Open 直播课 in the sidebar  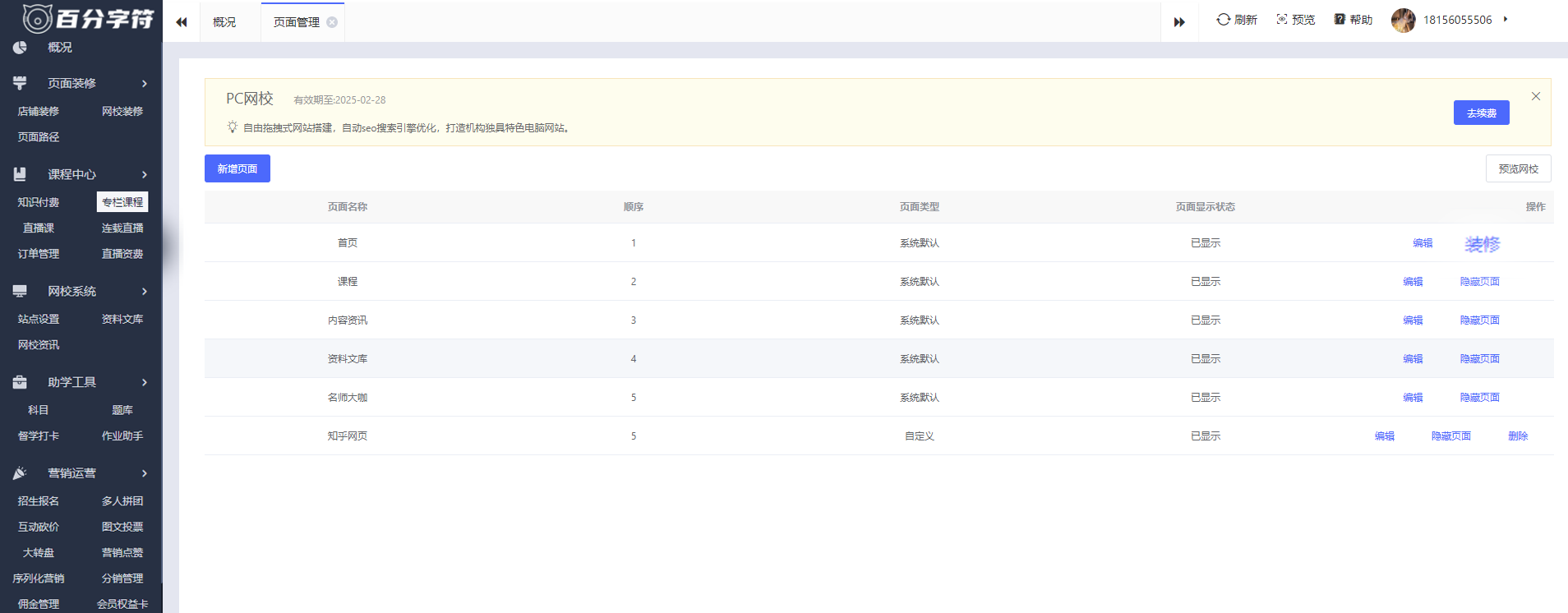pyautogui.click(x=39, y=228)
